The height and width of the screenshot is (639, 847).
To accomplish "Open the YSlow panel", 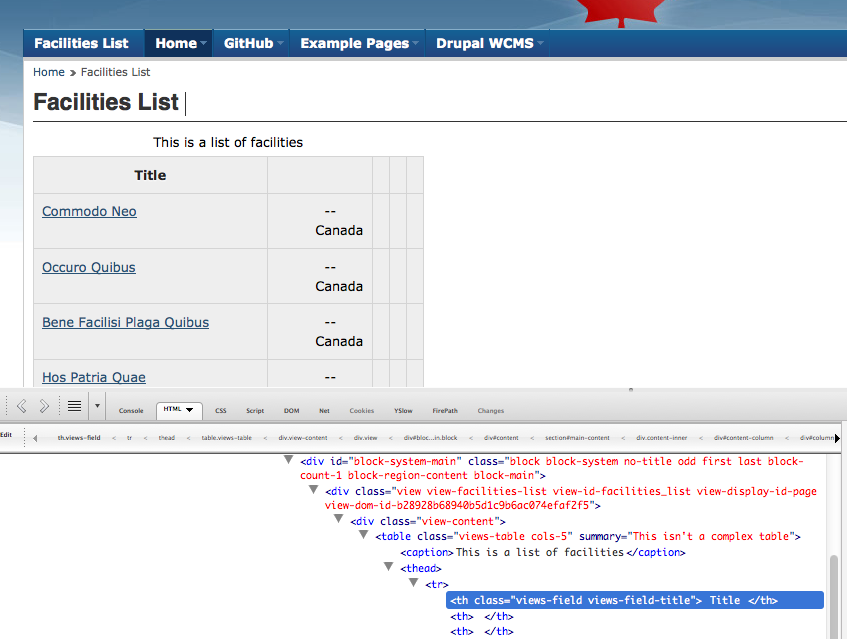I will click(x=402, y=410).
